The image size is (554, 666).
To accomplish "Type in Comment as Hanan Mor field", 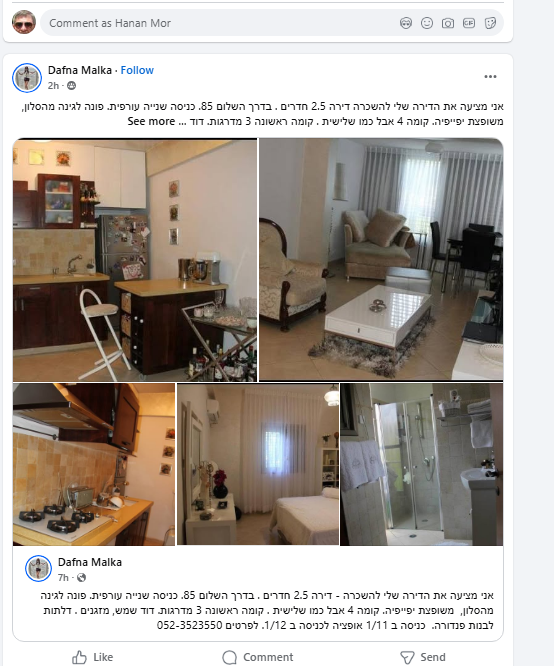I will point(221,23).
